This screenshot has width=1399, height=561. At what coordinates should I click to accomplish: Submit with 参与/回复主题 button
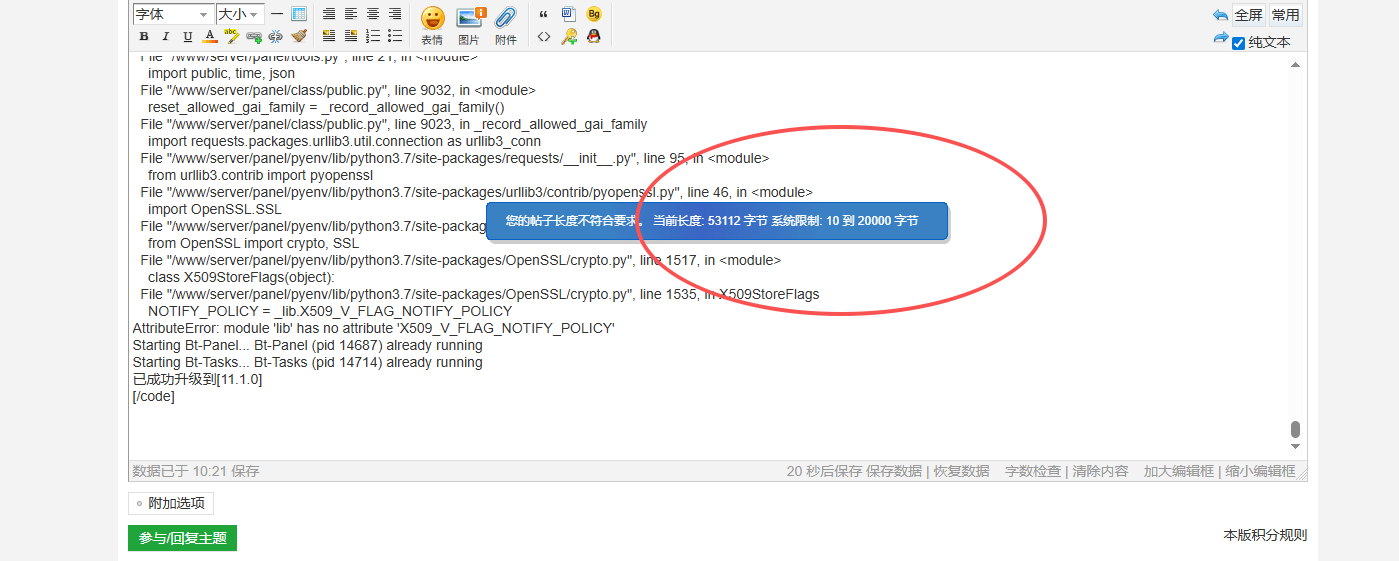pos(182,538)
